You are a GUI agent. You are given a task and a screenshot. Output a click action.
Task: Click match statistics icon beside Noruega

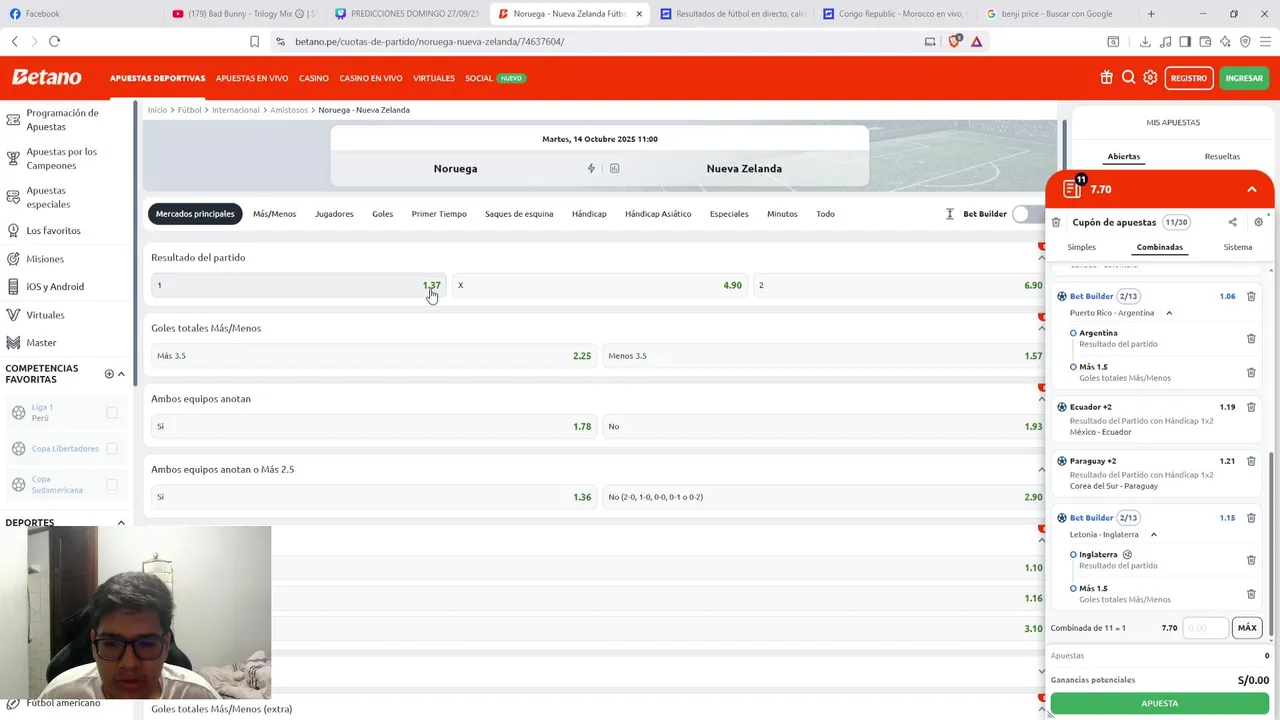[x=614, y=168]
